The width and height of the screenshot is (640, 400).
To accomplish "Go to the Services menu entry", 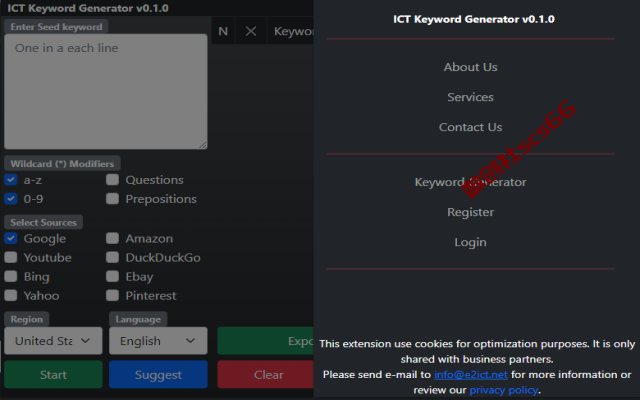I will [470, 97].
